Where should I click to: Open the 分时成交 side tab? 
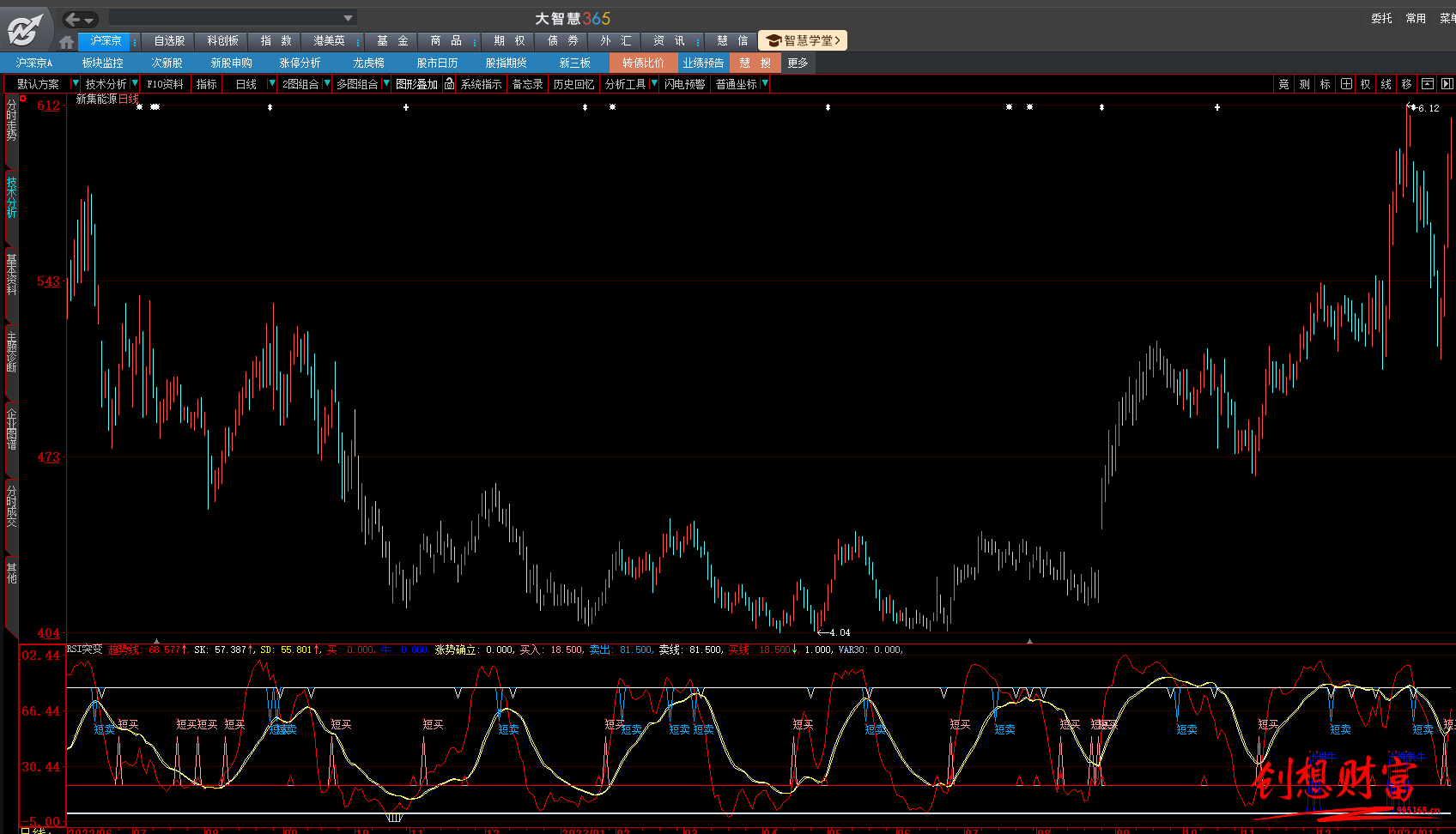click(x=11, y=506)
